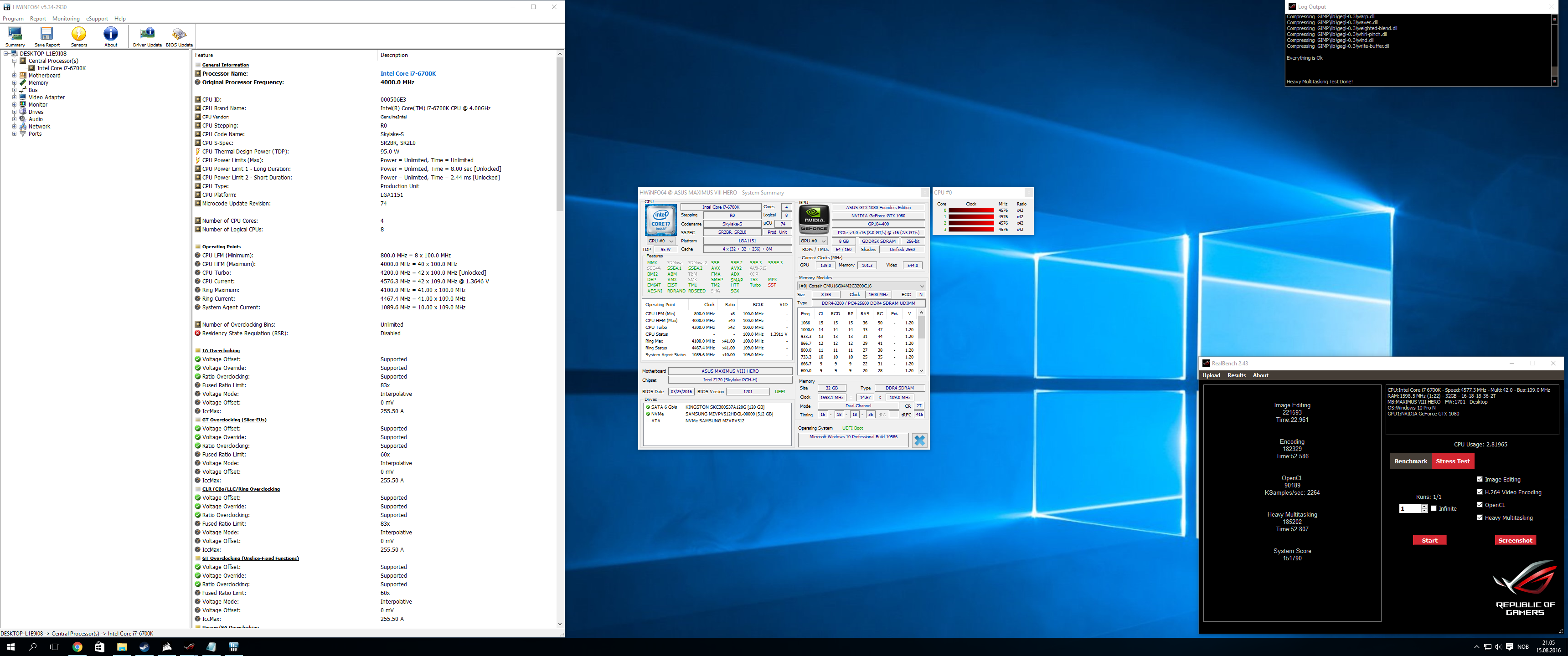Click Core 0 red clock bar in CPU #0 window
This screenshot has height=656, width=1568.
point(971,210)
